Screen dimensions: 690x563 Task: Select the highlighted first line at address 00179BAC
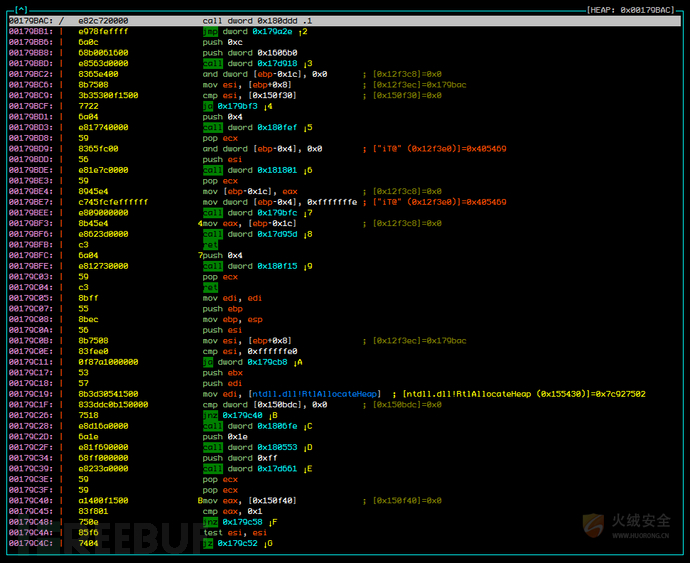[345, 21]
